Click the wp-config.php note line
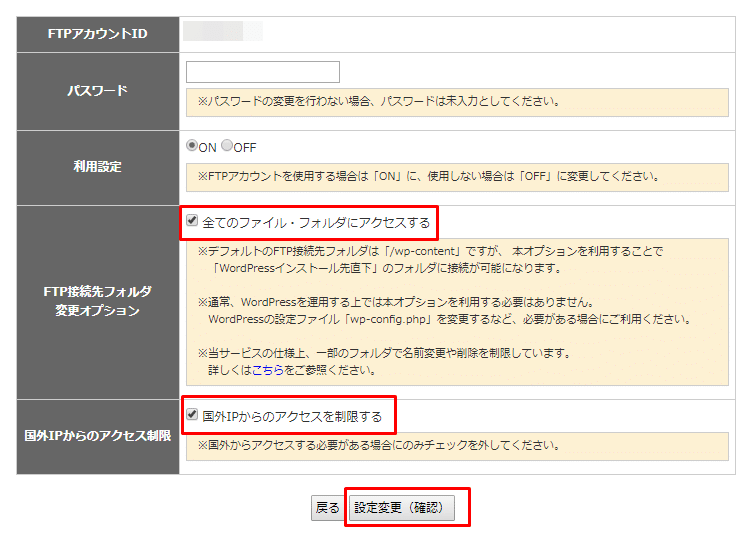 point(450,319)
